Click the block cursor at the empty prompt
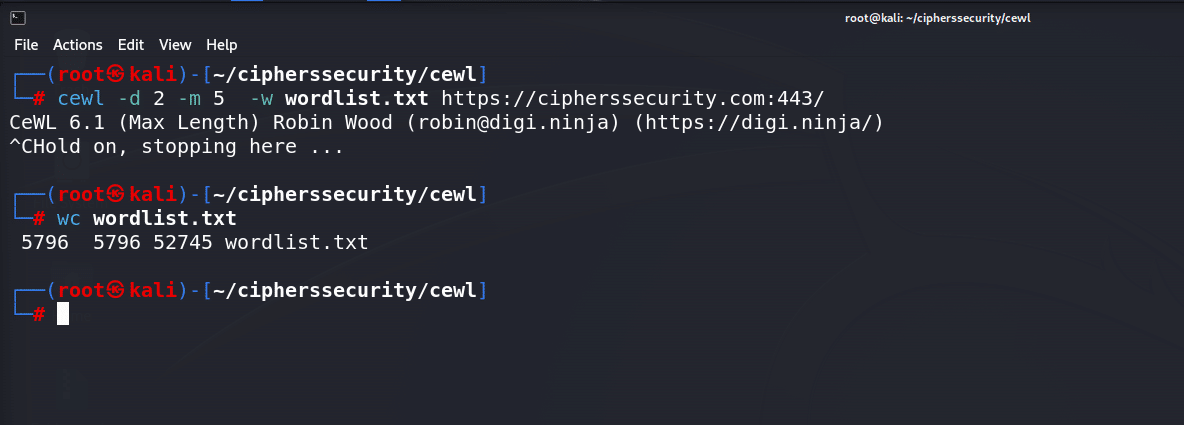The width and height of the screenshot is (1184, 425). (x=63, y=313)
